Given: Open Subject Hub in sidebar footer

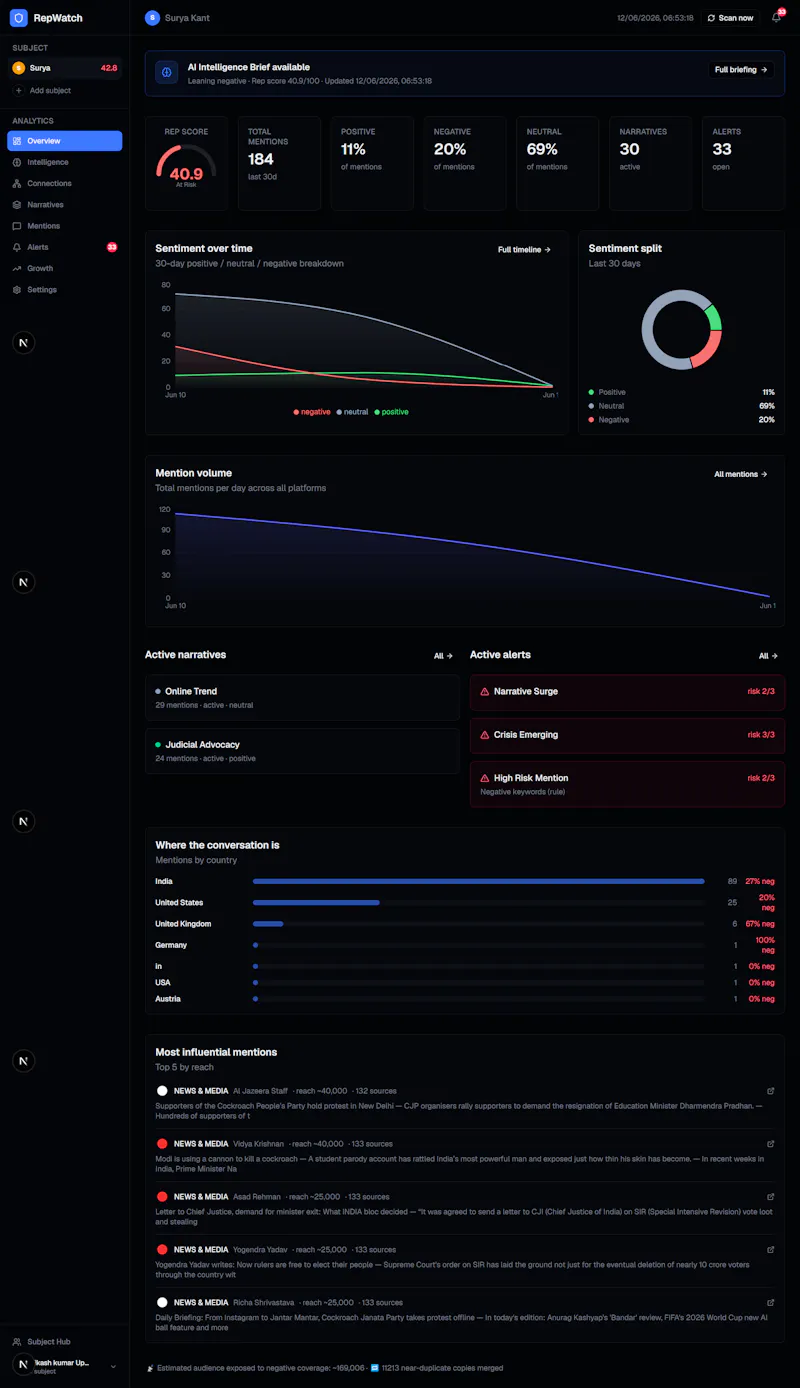Looking at the screenshot, I should [65, 1342].
